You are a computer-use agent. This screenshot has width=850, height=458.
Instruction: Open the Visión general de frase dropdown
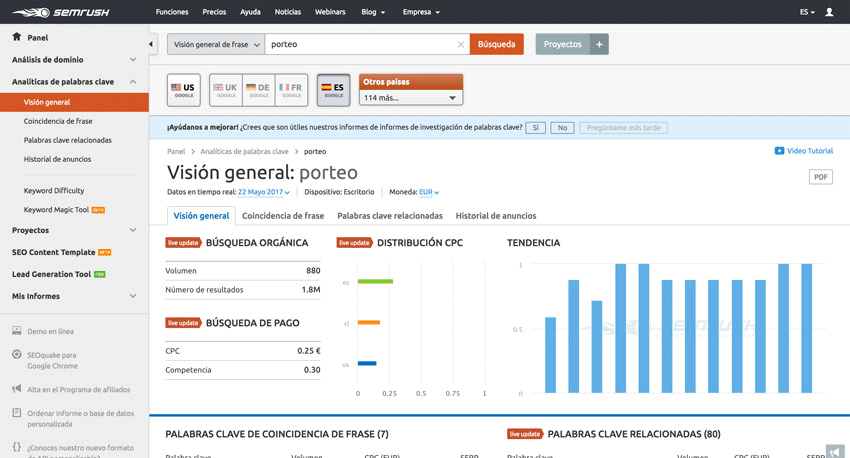click(216, 44)
